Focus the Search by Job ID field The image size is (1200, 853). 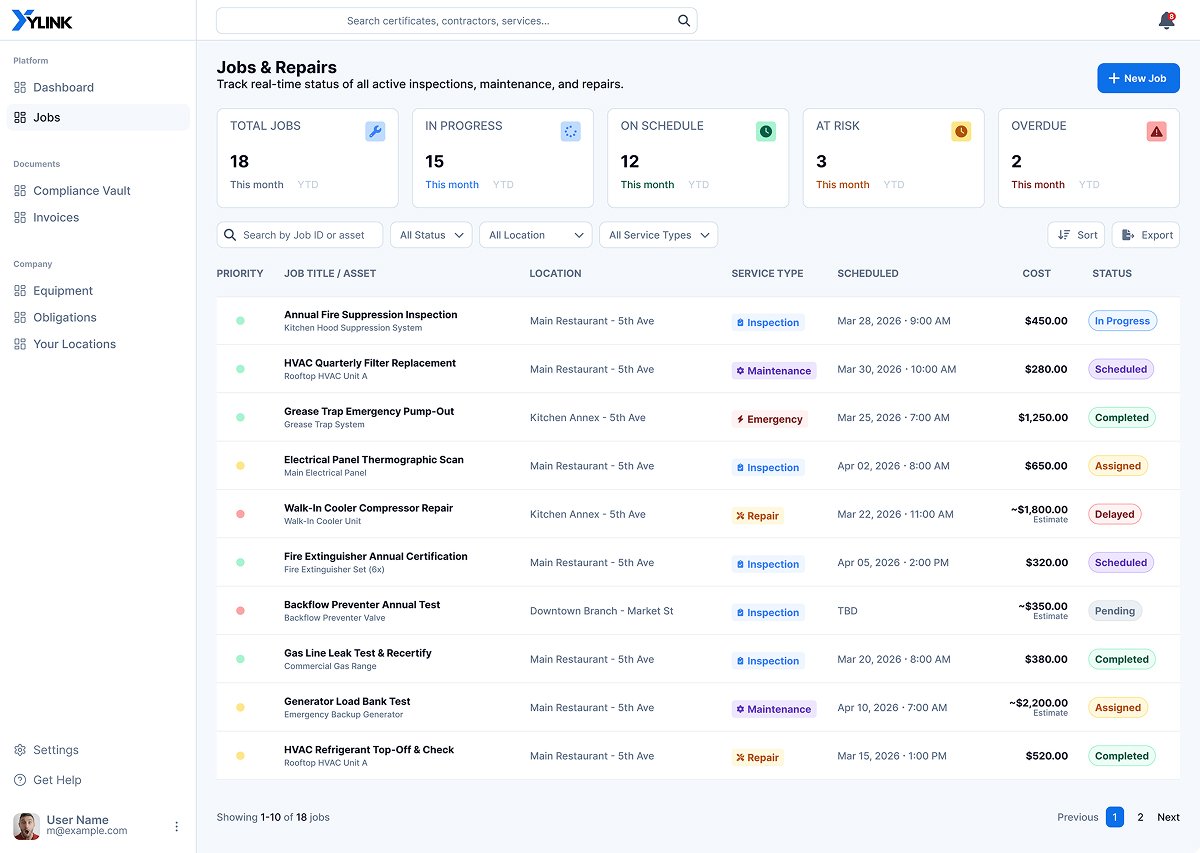tap(300, 235)
